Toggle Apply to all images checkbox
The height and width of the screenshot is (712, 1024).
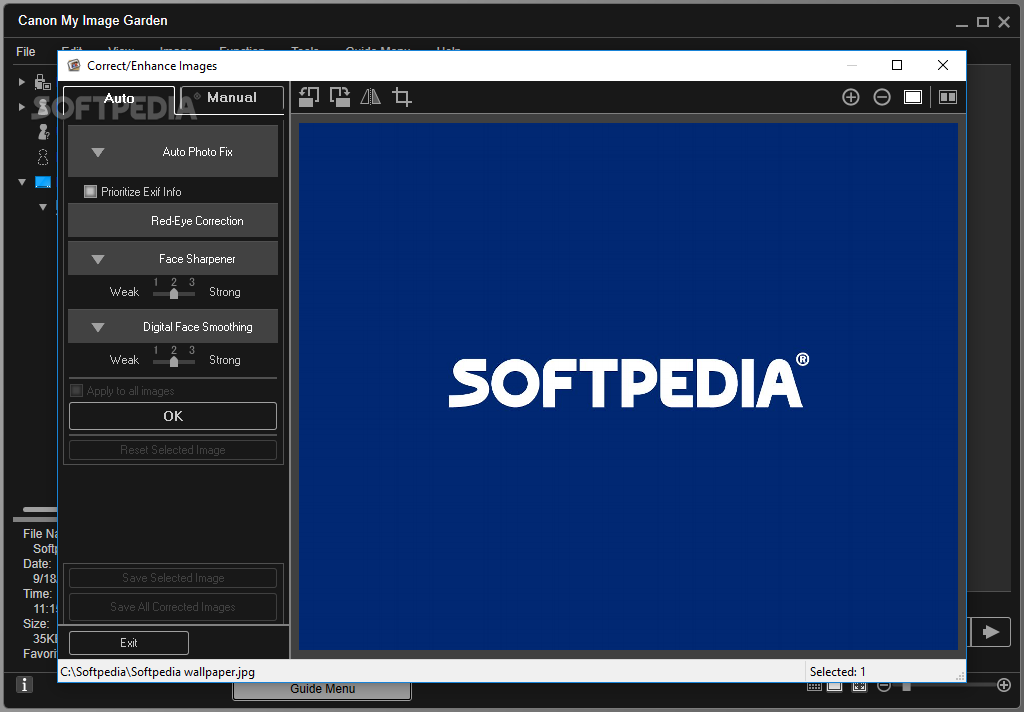pos(76,391)
